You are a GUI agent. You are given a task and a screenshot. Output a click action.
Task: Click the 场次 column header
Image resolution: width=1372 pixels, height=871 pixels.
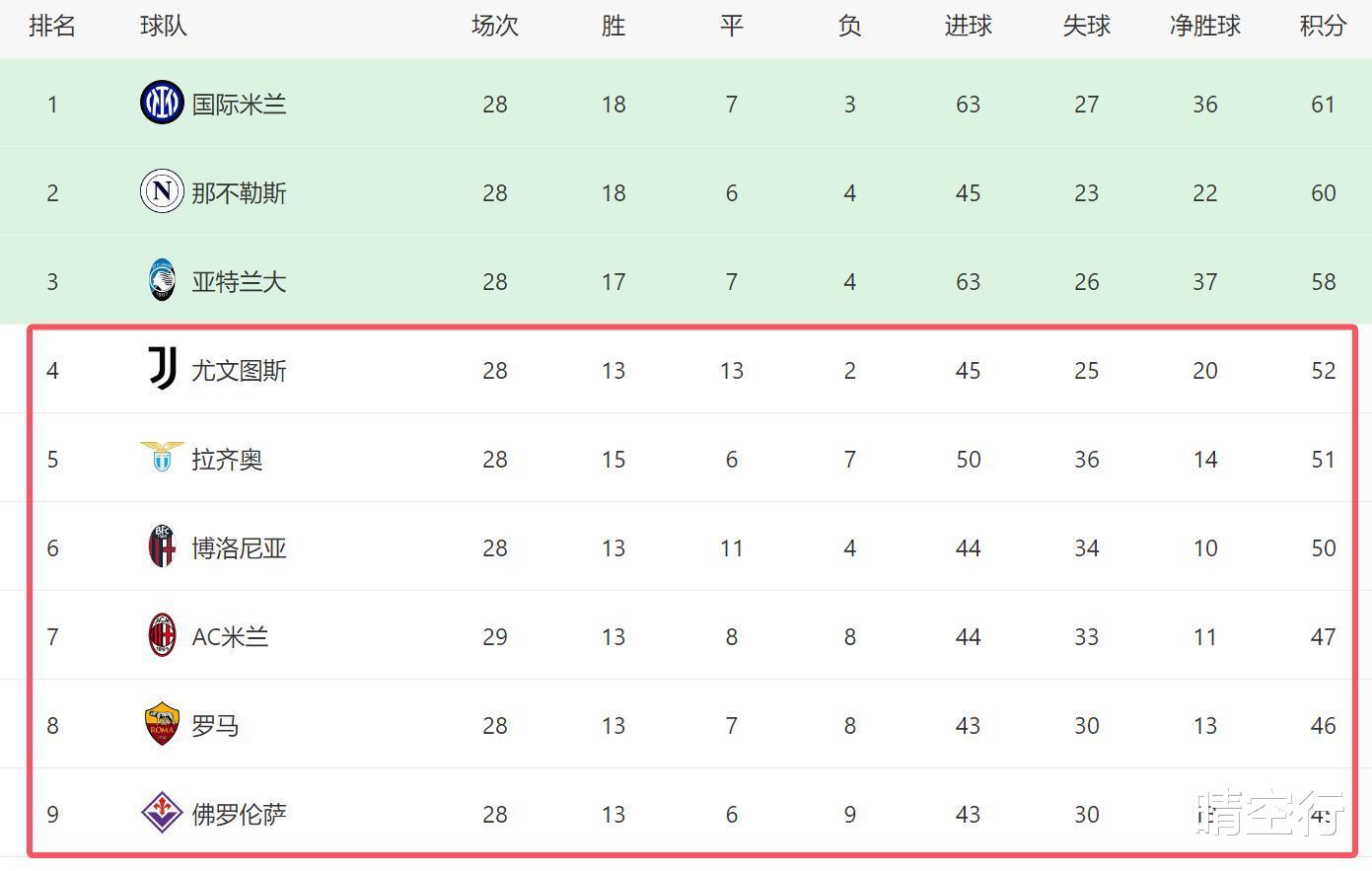tap(495, 27)
